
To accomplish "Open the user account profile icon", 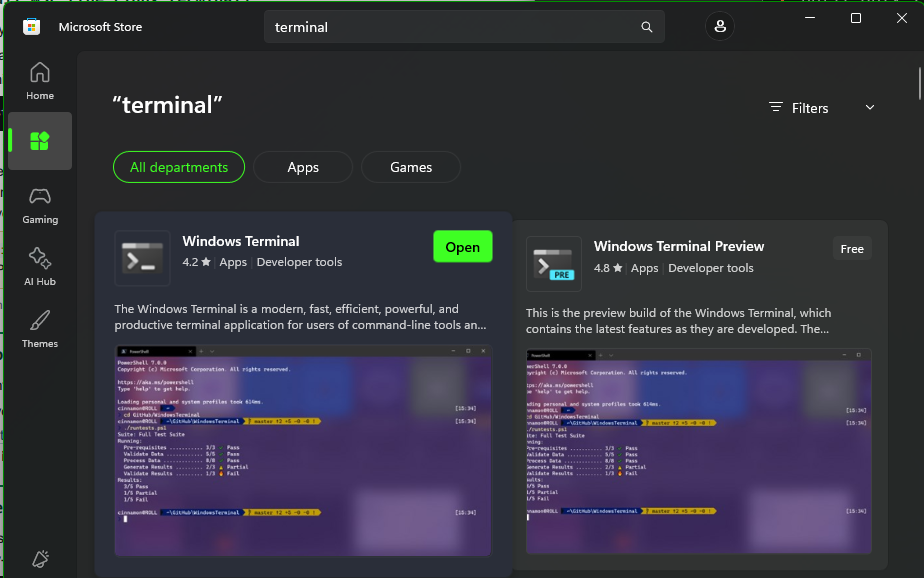I will (720, 27).
